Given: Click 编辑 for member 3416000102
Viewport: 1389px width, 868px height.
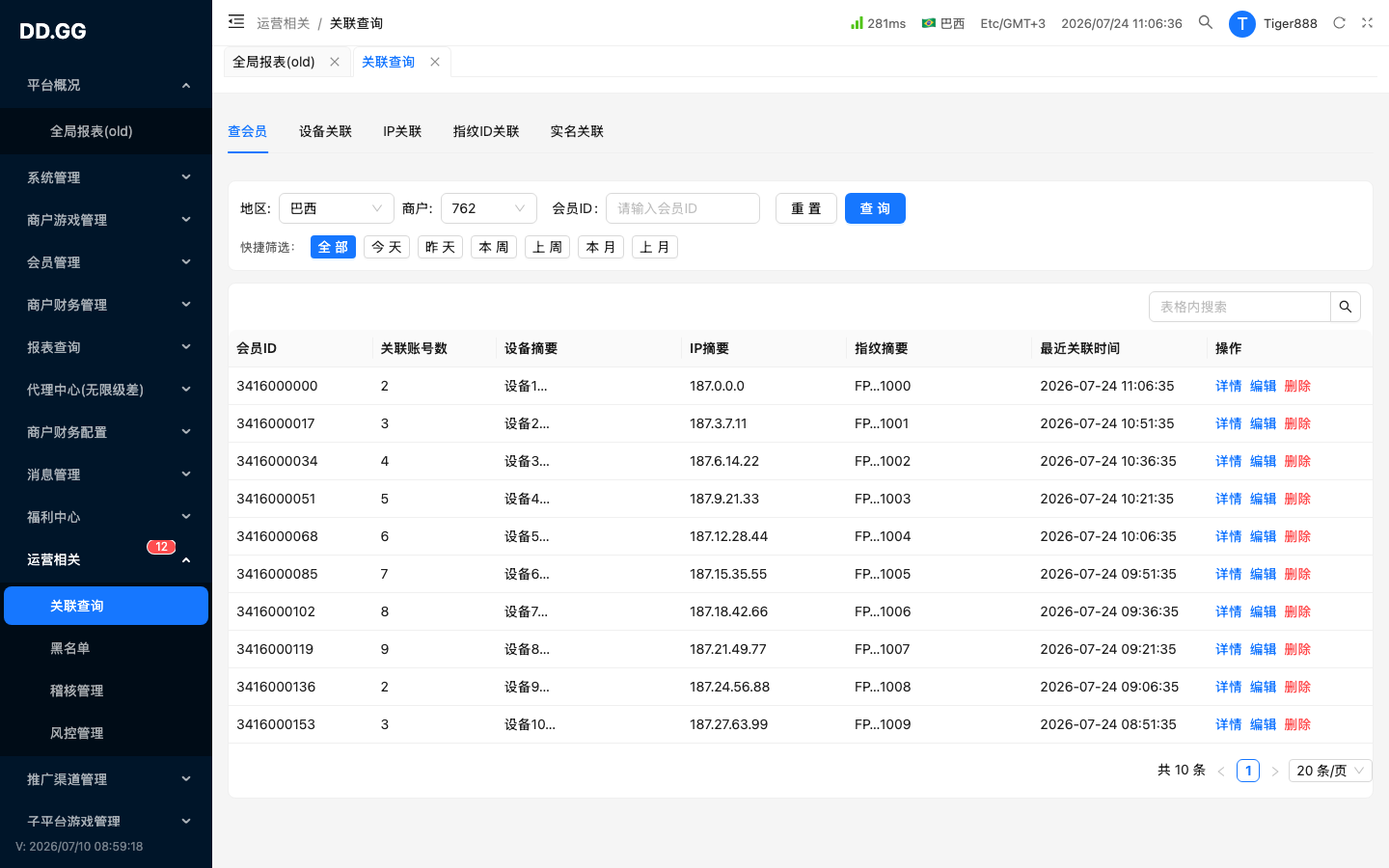Looking at the screenshot, I should [1263, 611].
